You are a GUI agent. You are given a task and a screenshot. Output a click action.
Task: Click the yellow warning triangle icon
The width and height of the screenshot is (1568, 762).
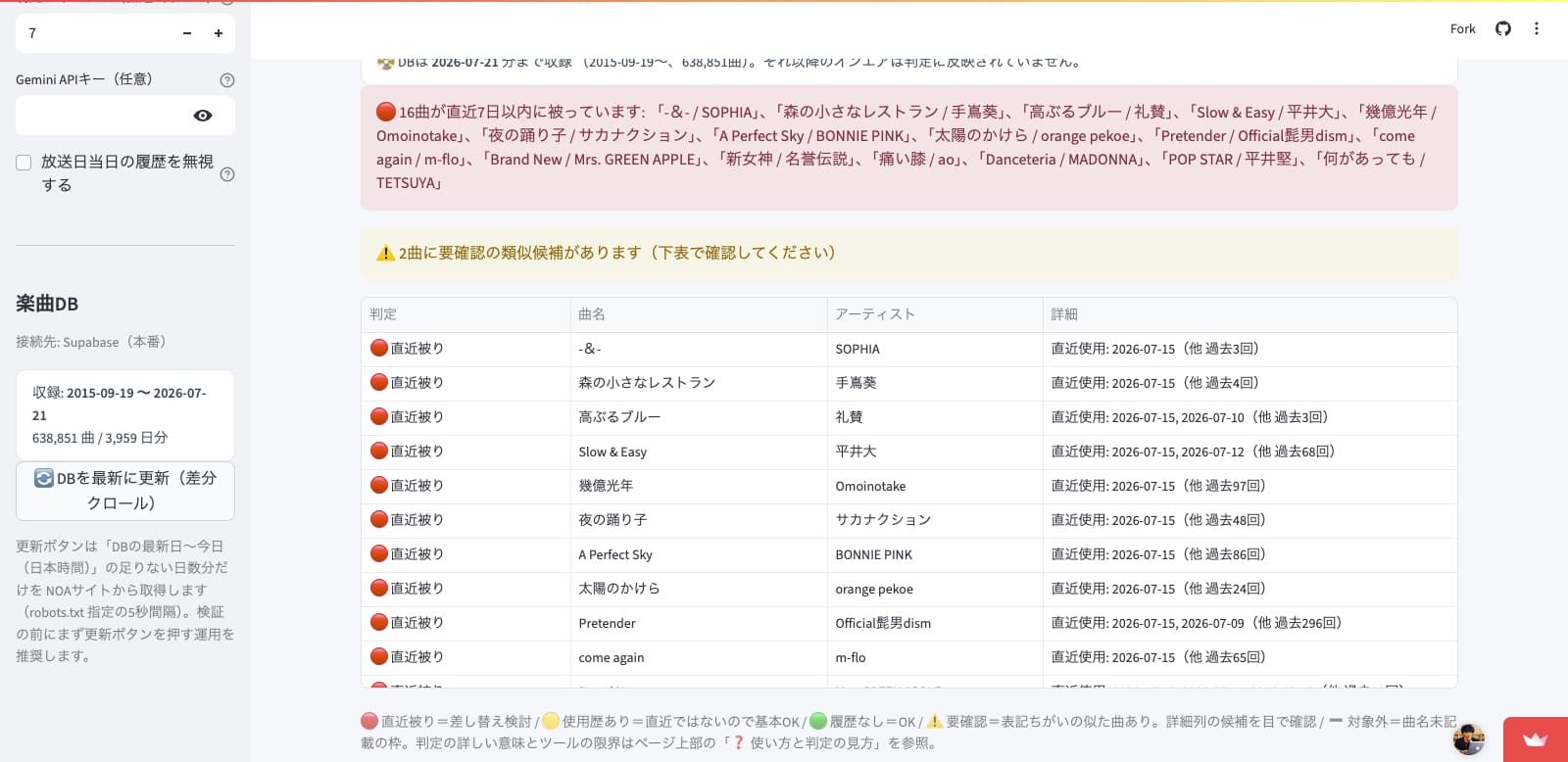(x=386, y=253)
